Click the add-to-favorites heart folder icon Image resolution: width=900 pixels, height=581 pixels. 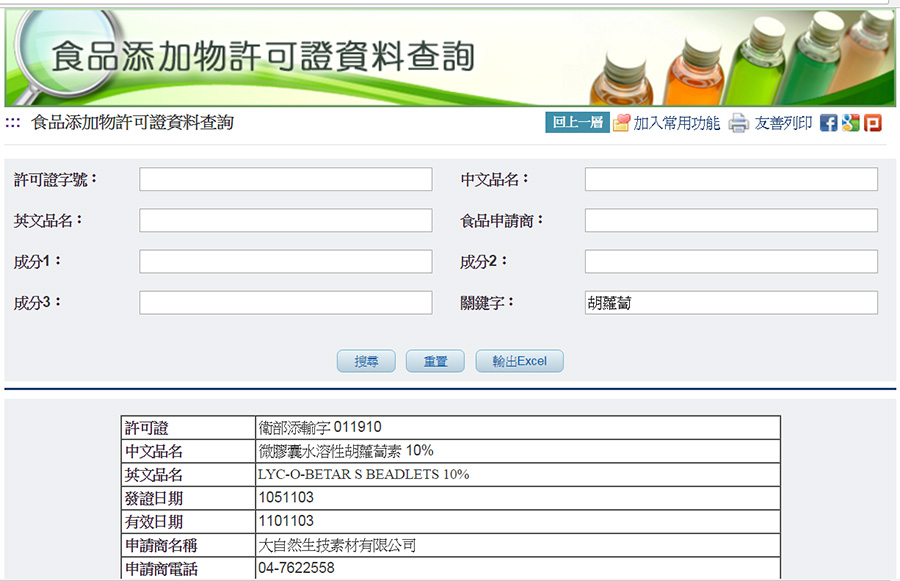click(x=621, y=123)
